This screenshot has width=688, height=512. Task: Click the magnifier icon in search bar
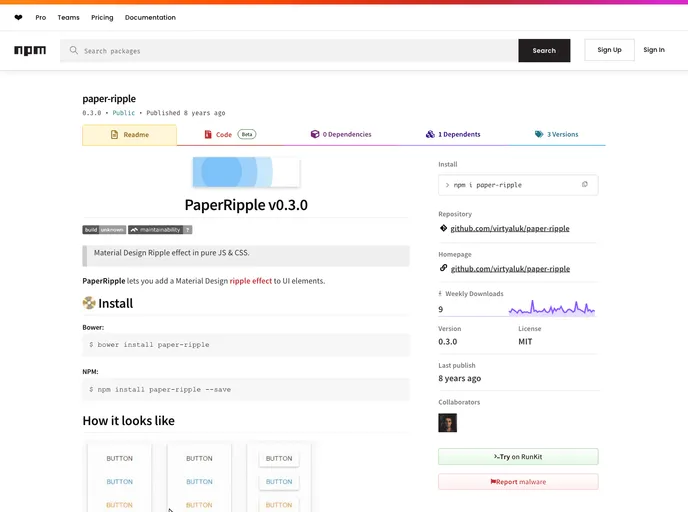coord(74,50)
